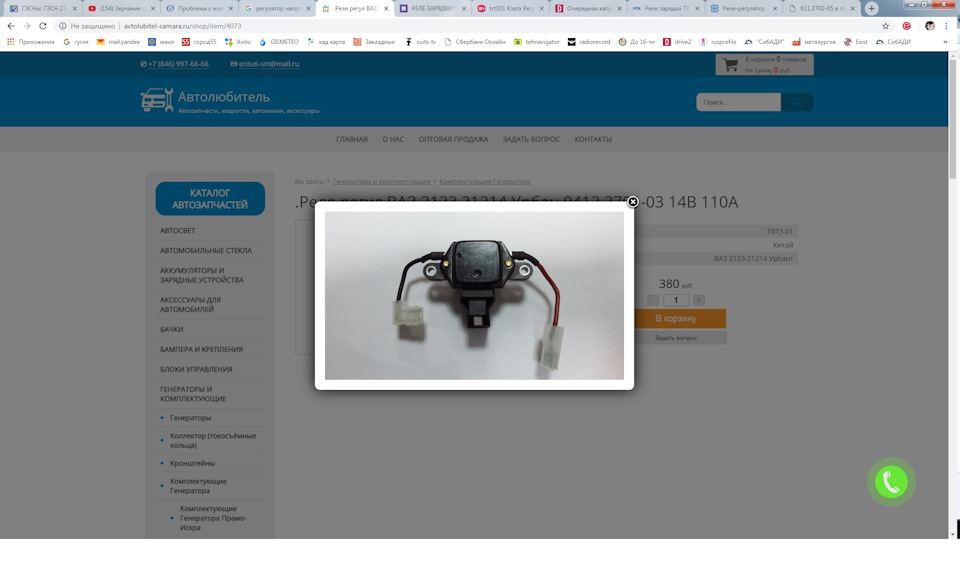This screenshot has height=561, width=960.
Task: Bookmark this page with star icon
Action: pyautogui.click(x=885, y=26)
